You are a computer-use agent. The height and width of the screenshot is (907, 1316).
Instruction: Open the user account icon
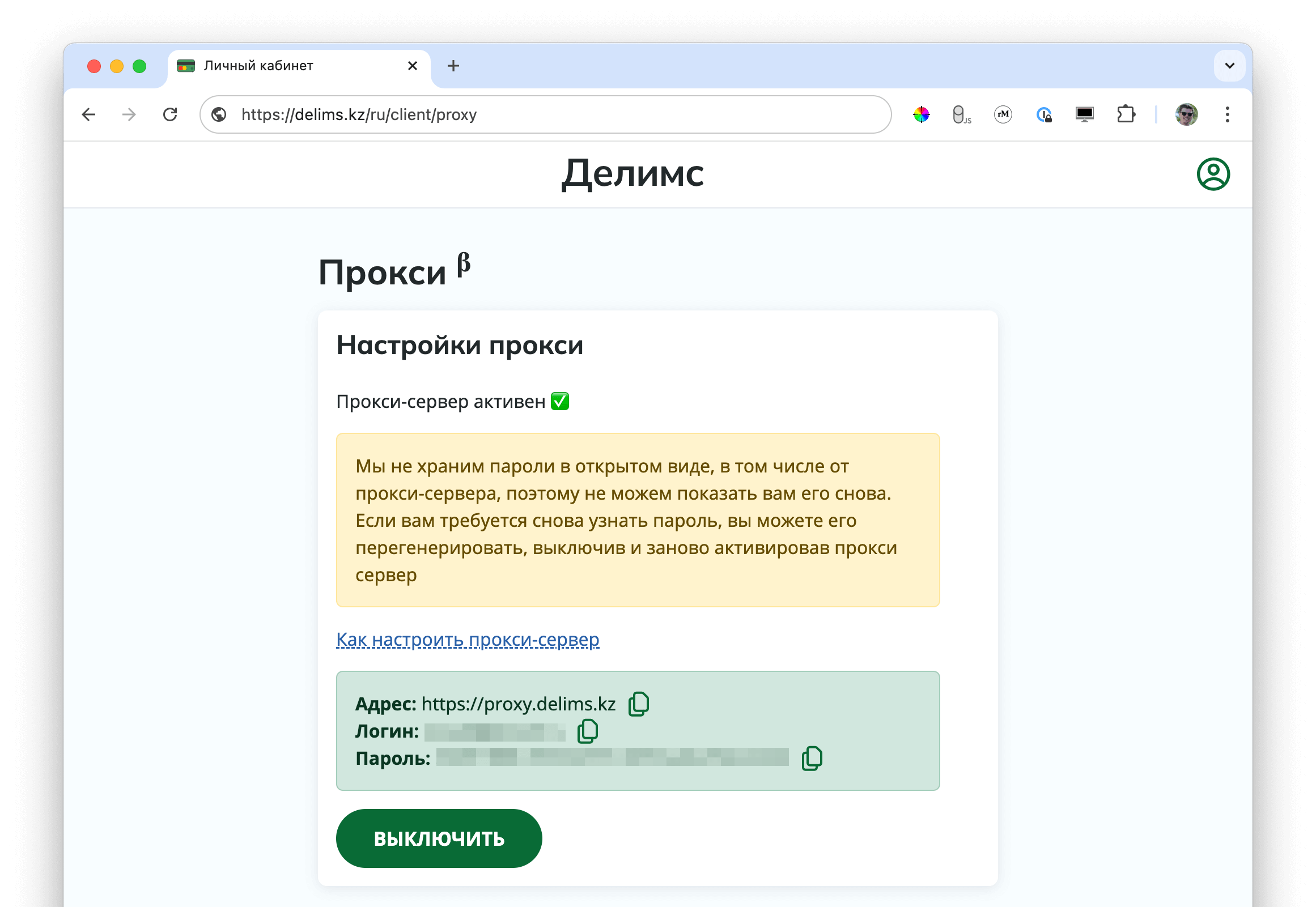(1213, 174)
